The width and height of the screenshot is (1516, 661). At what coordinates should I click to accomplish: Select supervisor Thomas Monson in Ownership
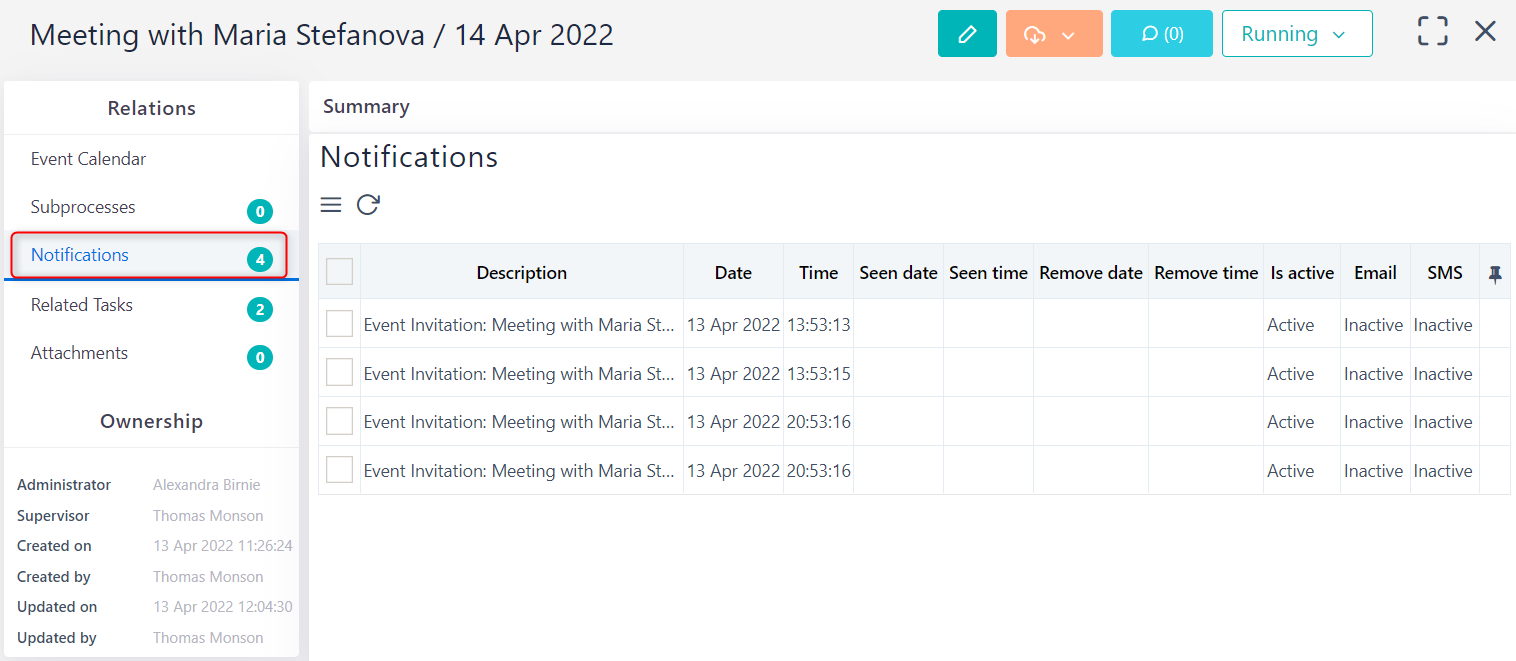(x=208, y=515)
